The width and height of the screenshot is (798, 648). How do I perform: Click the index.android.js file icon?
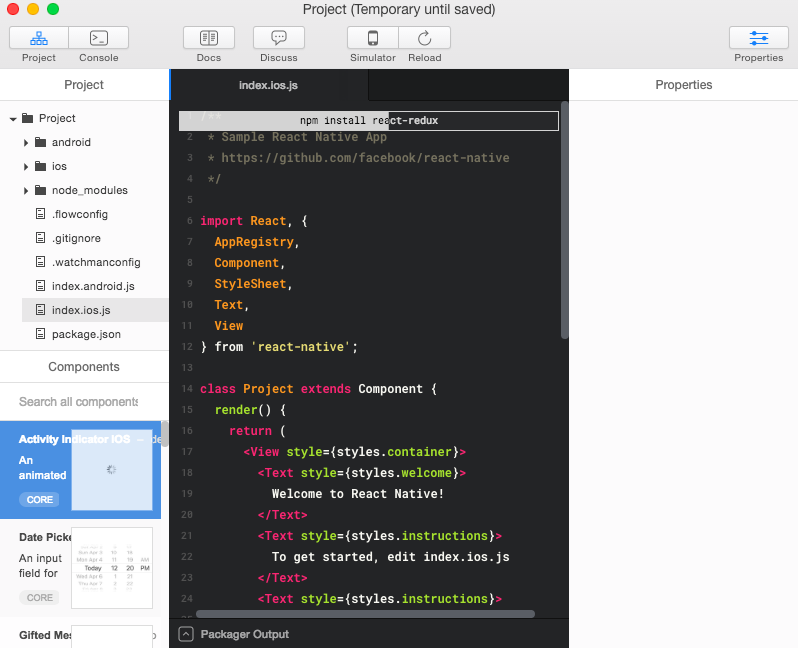point(40,286)
